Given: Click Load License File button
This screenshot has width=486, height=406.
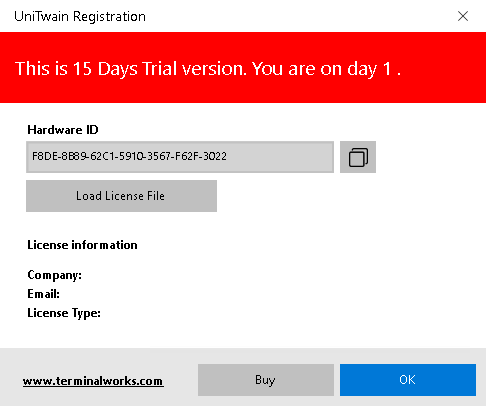Looking at the screenshot, I should 121,196.
